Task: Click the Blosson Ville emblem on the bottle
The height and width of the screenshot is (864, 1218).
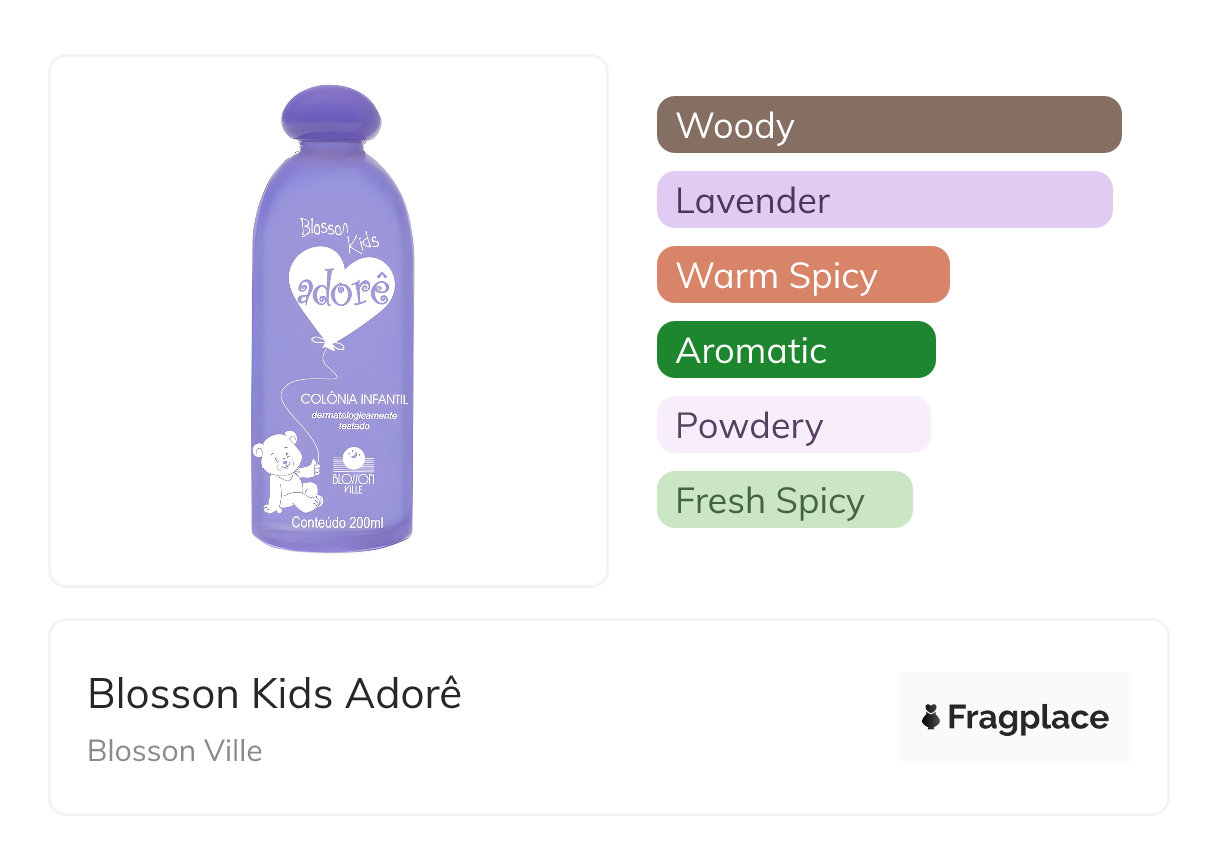Action: point(353,470)
